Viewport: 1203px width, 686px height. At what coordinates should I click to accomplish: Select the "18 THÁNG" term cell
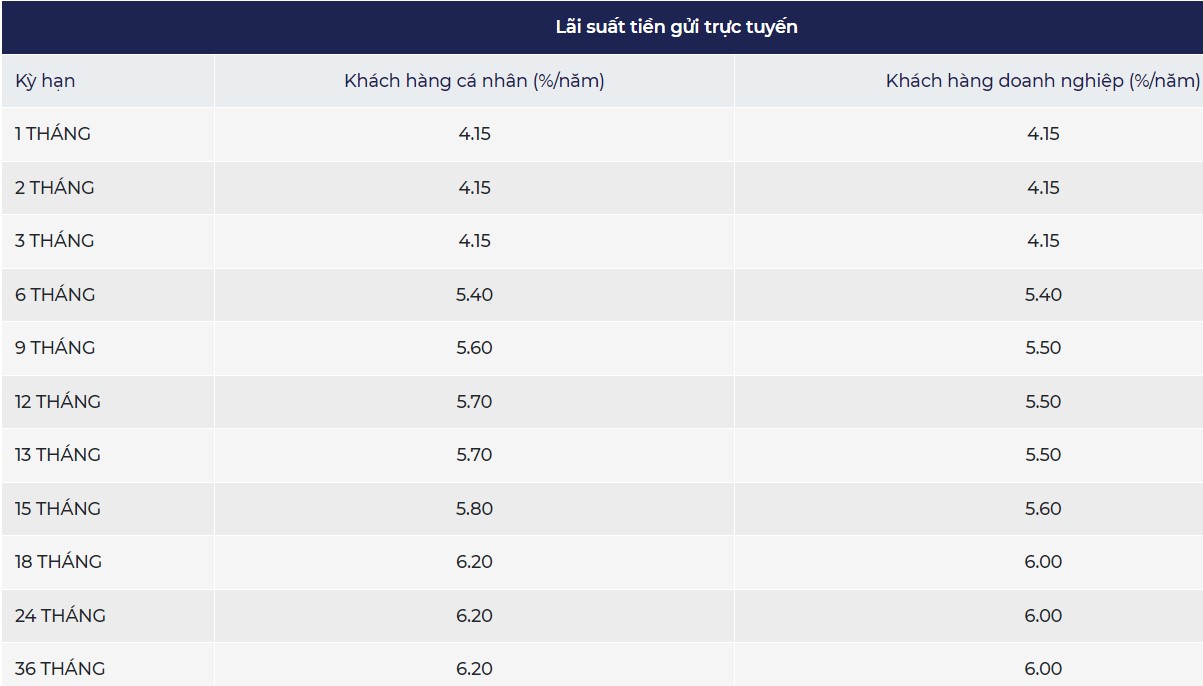(58, 562)
